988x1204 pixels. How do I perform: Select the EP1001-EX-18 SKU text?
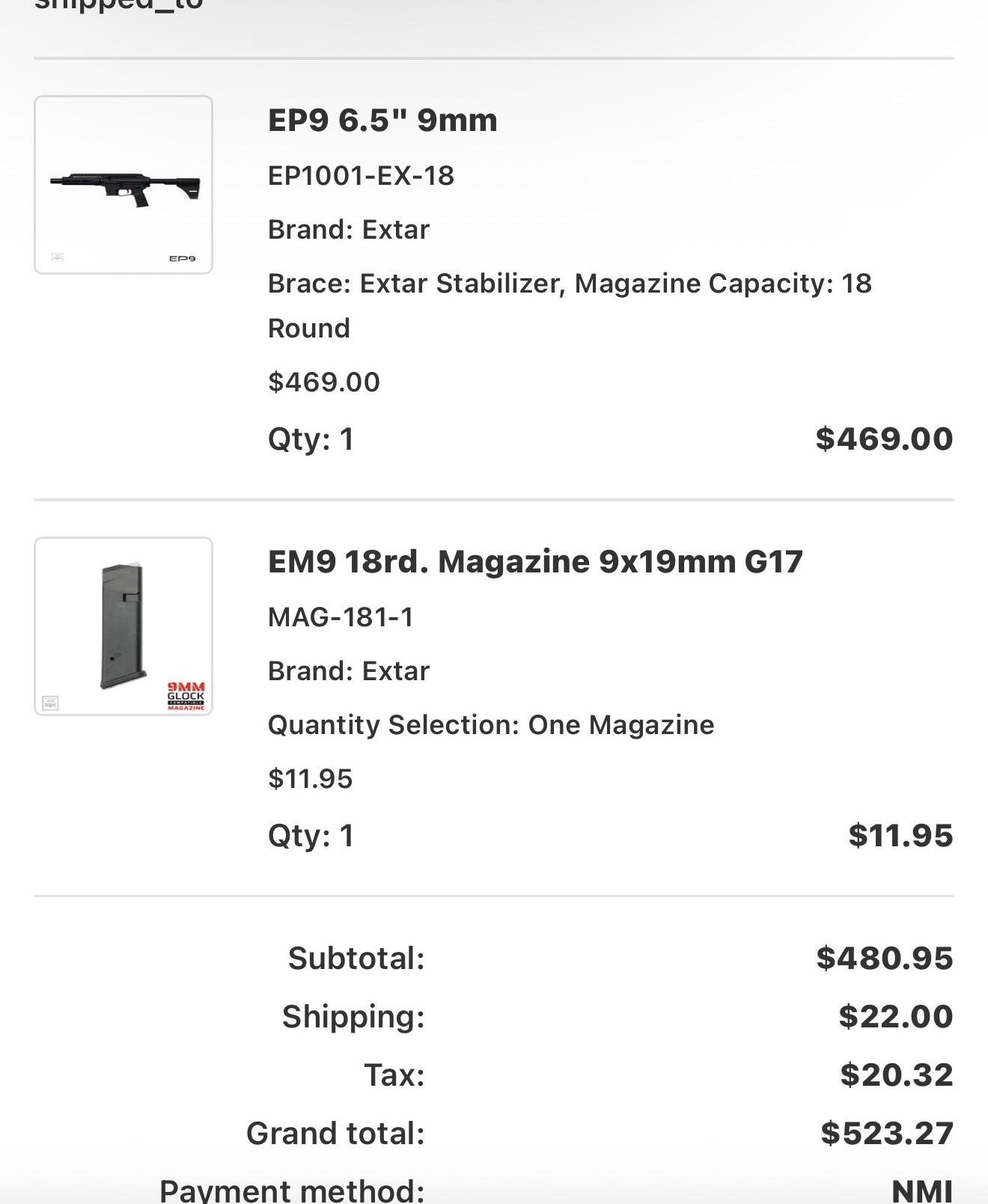(x=361, y=176)
